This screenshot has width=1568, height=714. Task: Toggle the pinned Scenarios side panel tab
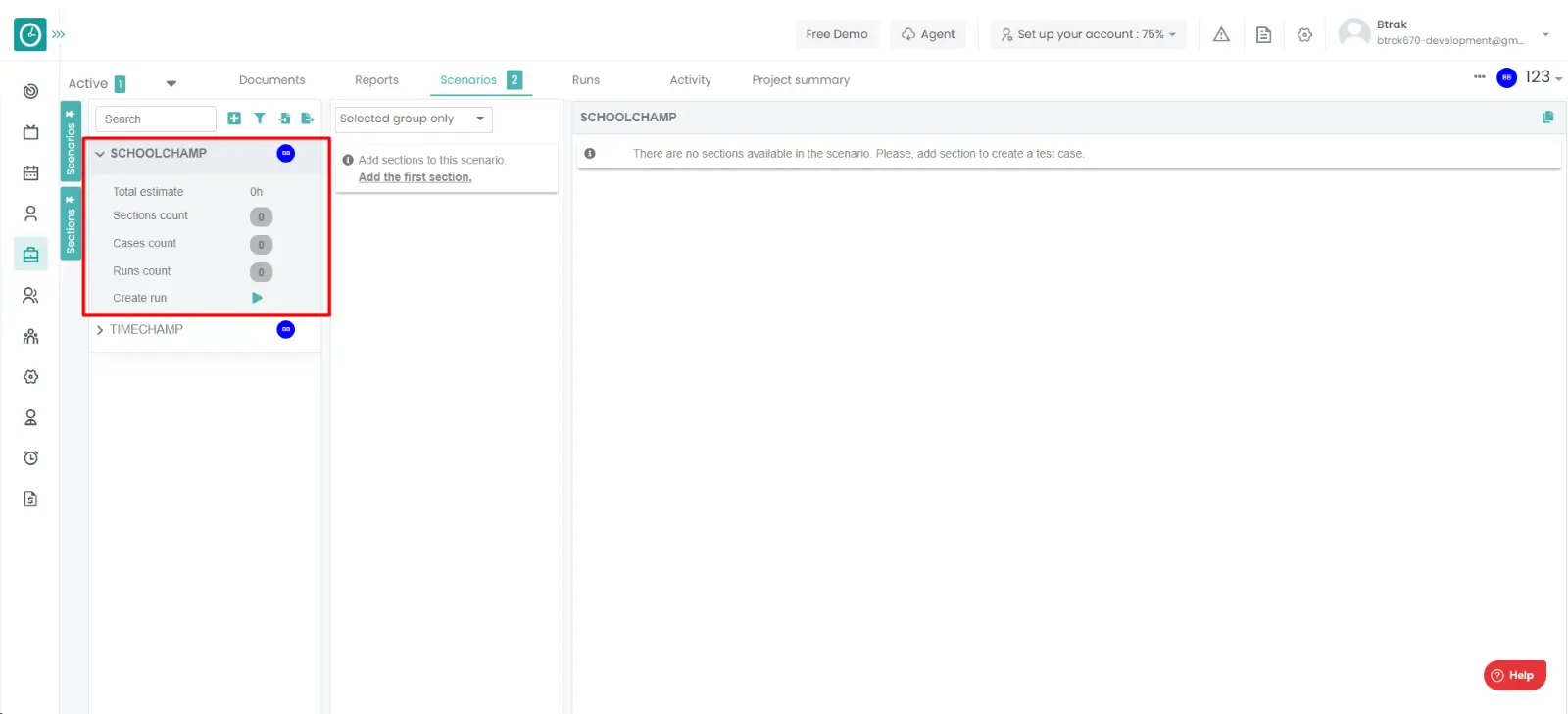[71, 142]
